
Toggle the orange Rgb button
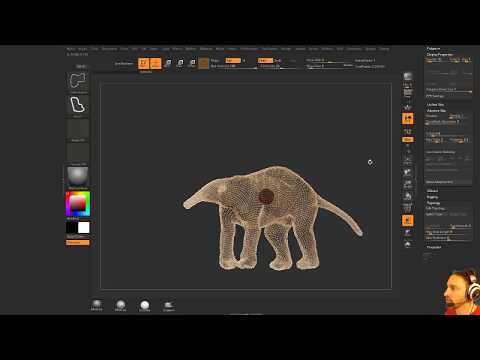click(233, 60)
